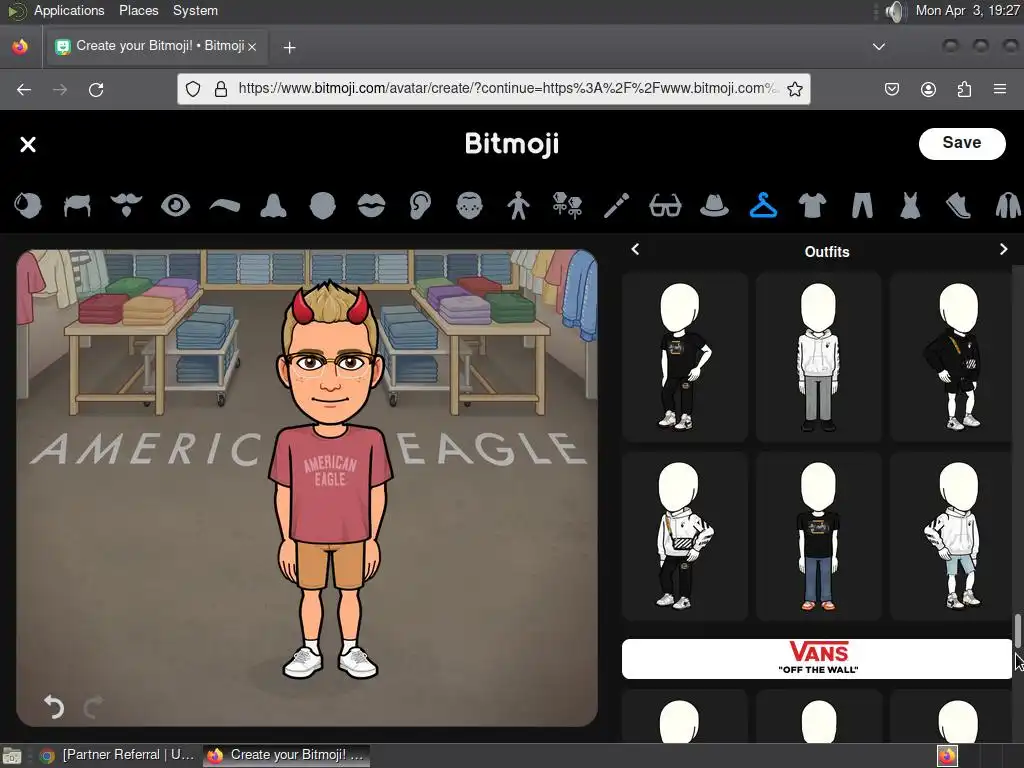Image resolution: width=1024 pixels, height=768 pixels.
Task: Save the Bitmoji avatar
Action: pos(962,143)
